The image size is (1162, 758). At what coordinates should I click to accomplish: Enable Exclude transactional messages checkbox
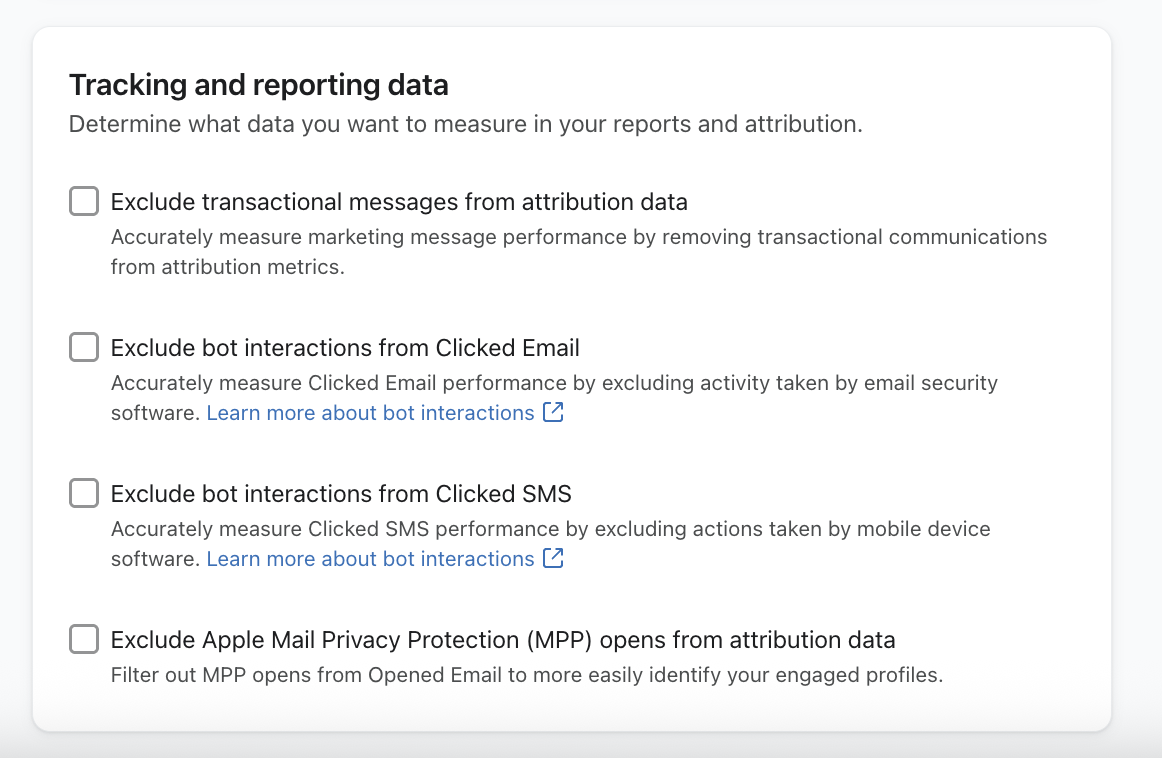click(x=84, y=201)
